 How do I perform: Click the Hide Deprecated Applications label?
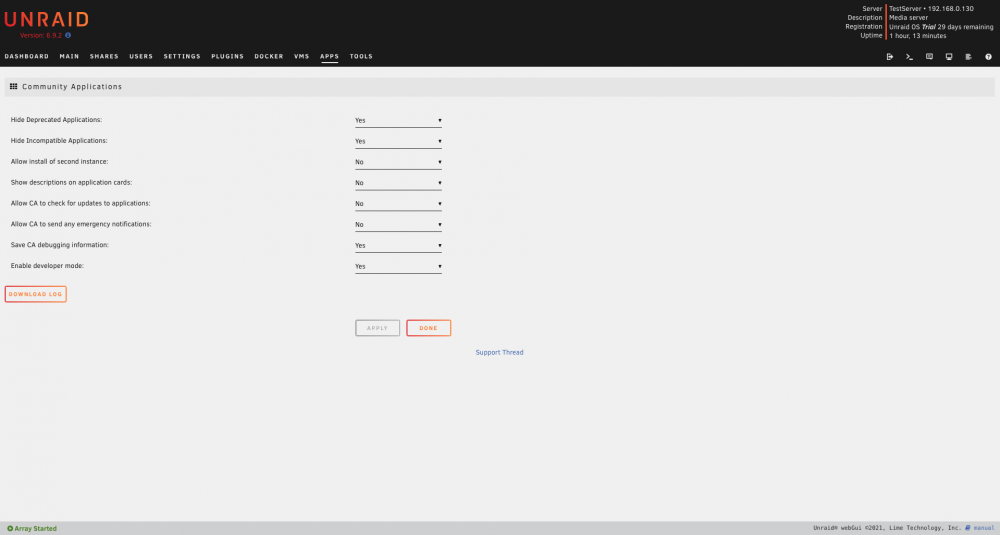(56, 120)
